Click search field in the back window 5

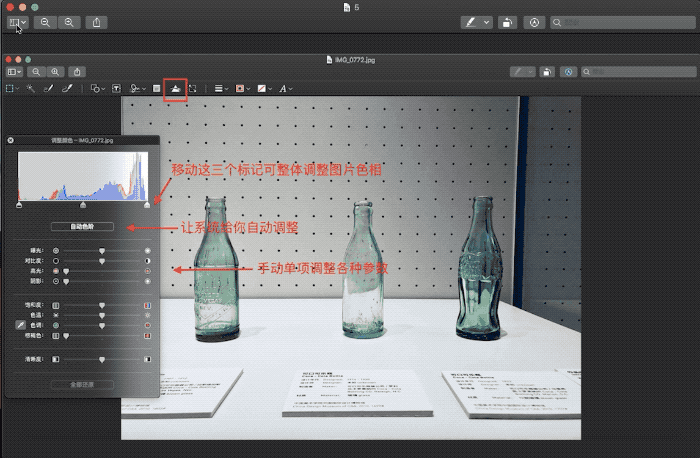pos(623,22)
